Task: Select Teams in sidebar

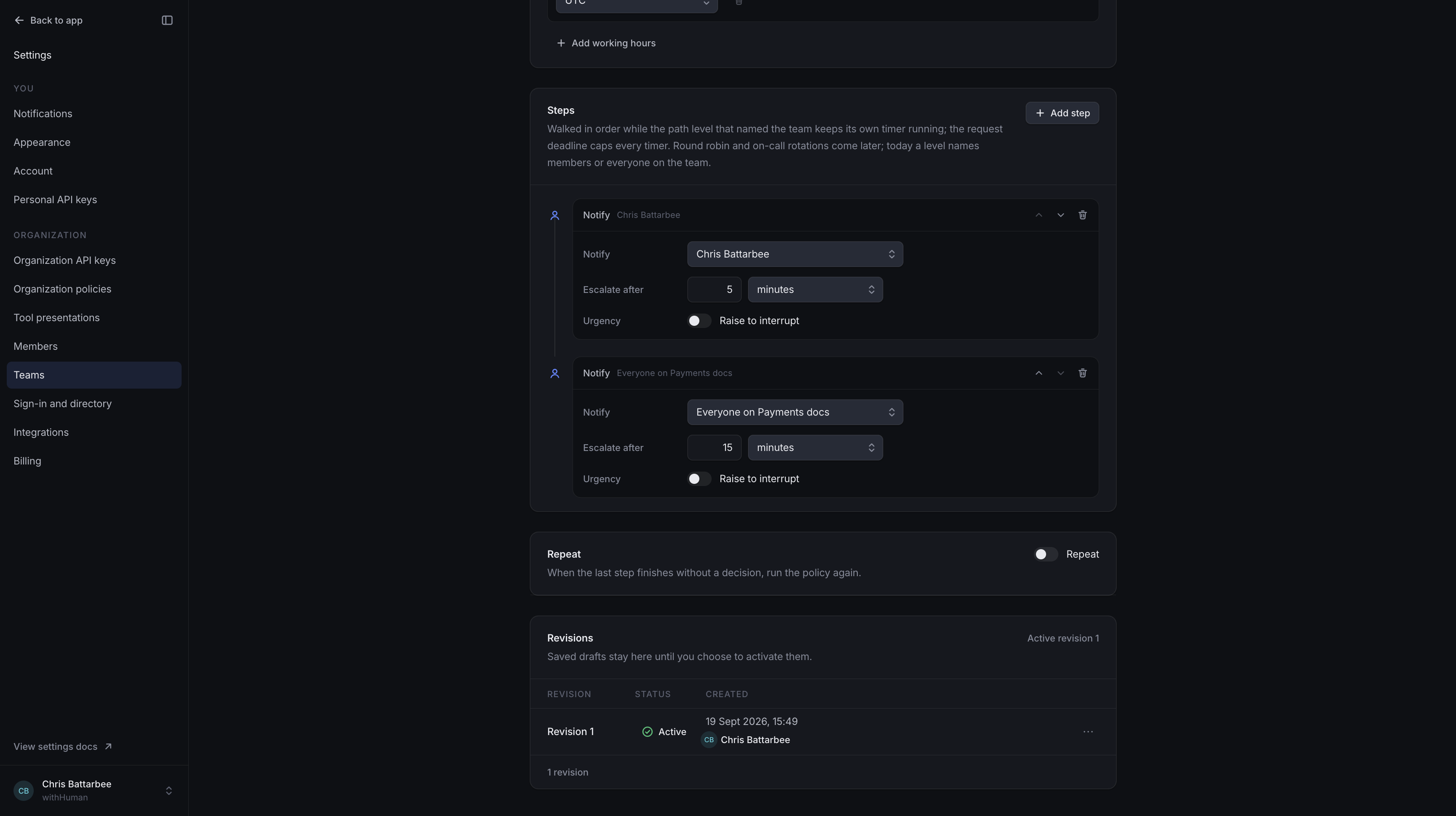Action: point(94,375)
